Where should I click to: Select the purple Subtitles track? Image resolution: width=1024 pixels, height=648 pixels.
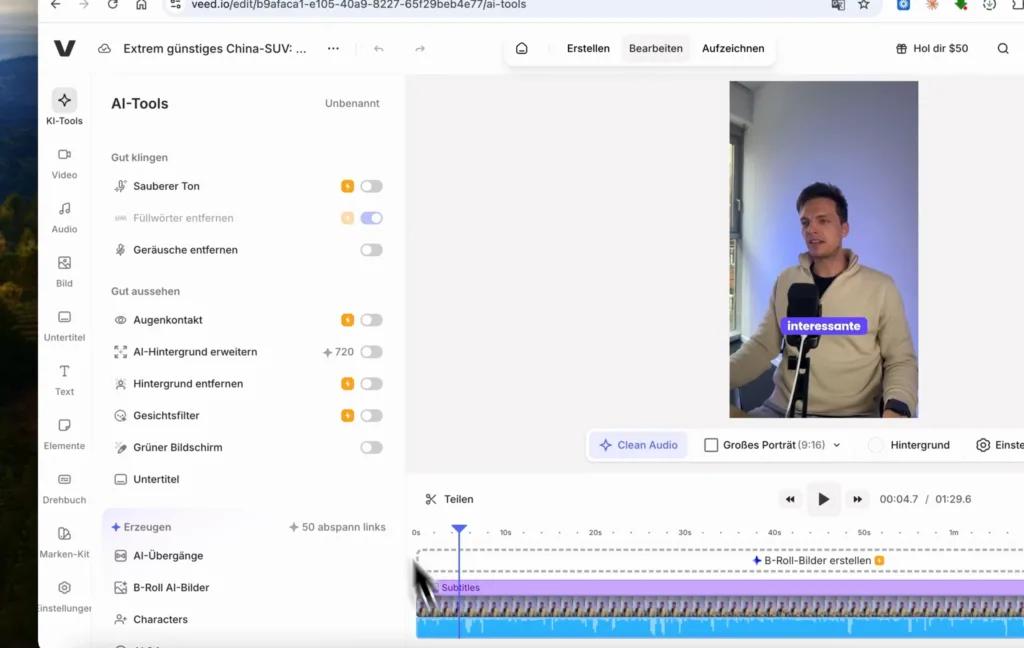coord(720,587)
